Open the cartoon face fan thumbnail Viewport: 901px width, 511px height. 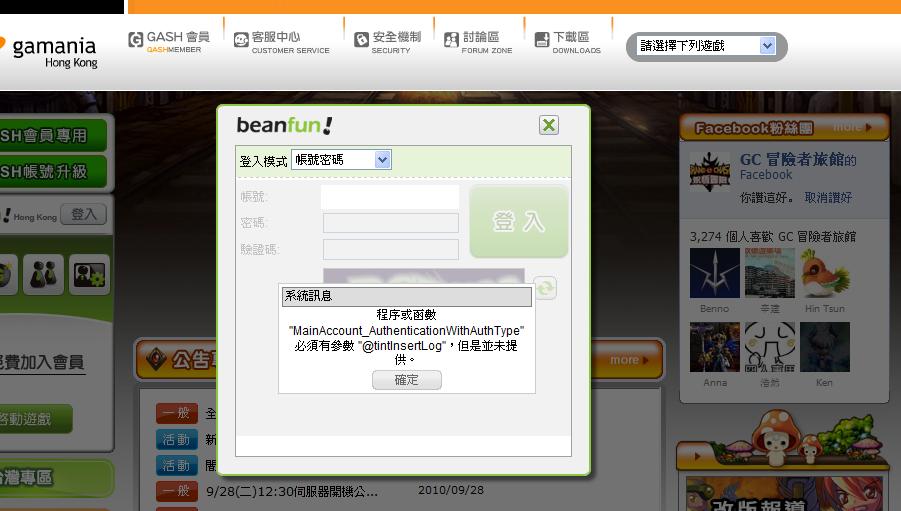(769, 347)
